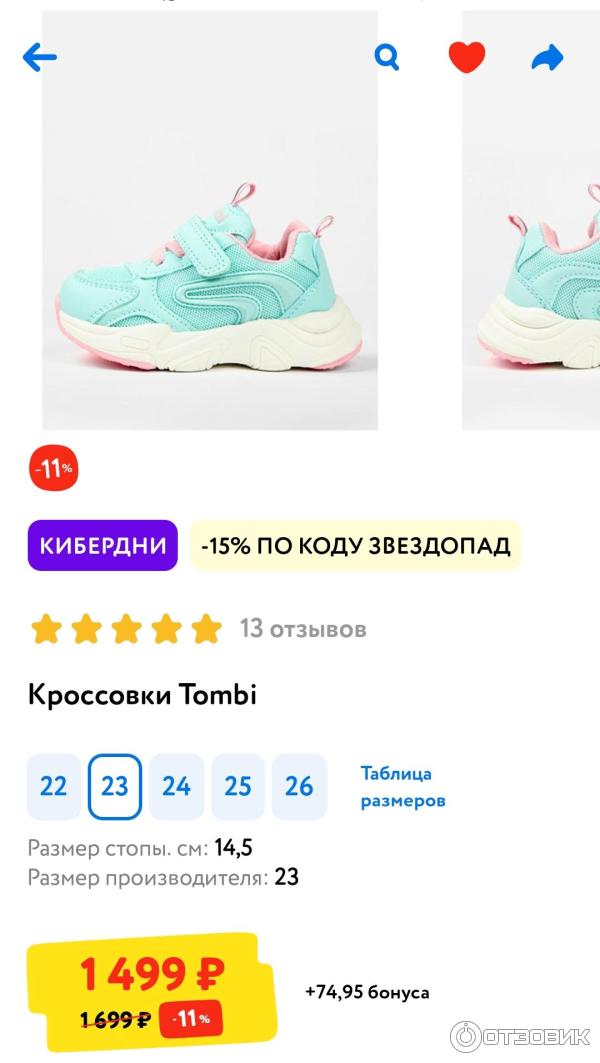Toggle the red heart favorite icon
This screenshot has height=1063, width=600.
(x=467, y=57)
